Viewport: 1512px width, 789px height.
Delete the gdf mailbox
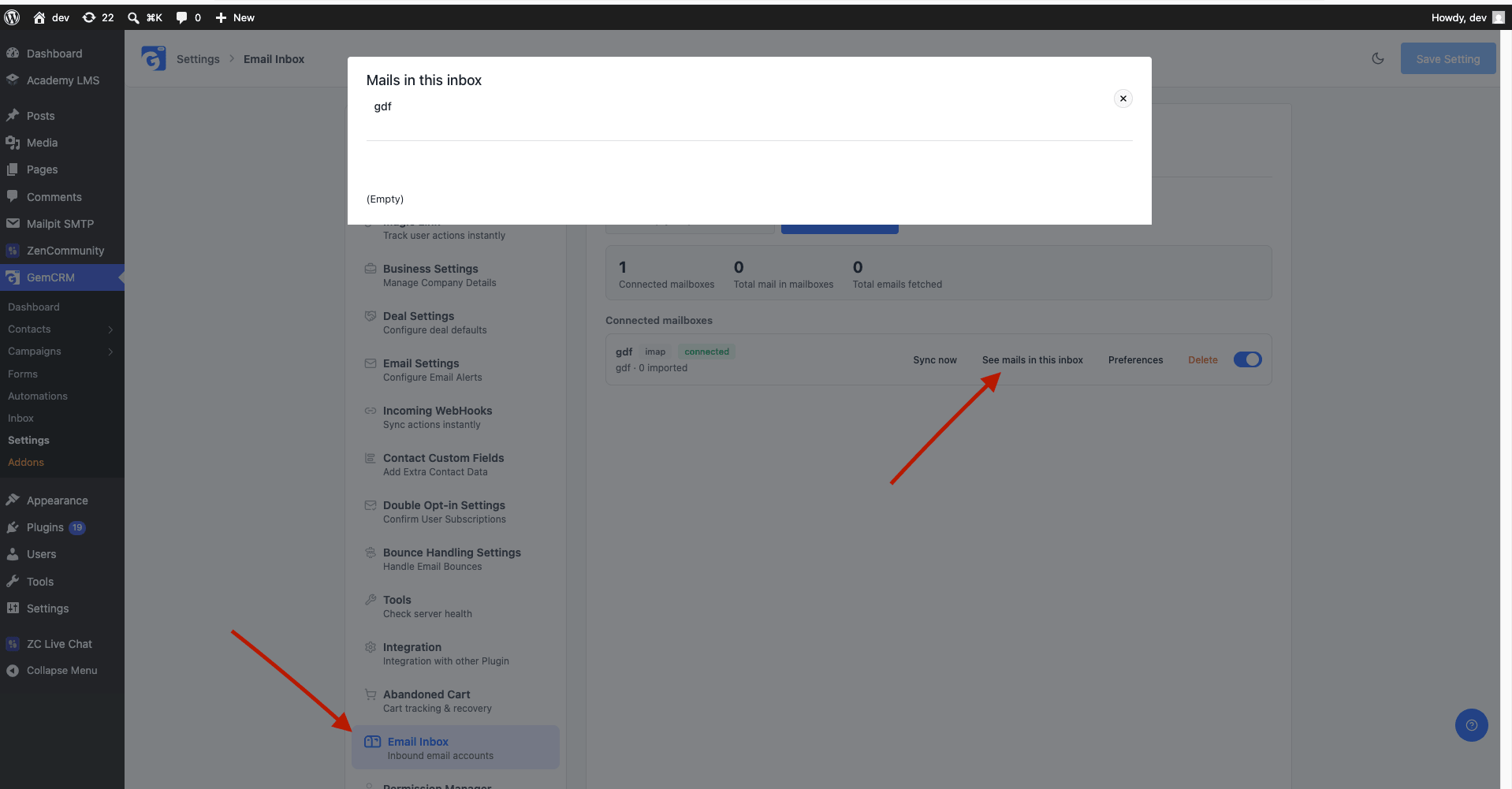point(1203,360)
